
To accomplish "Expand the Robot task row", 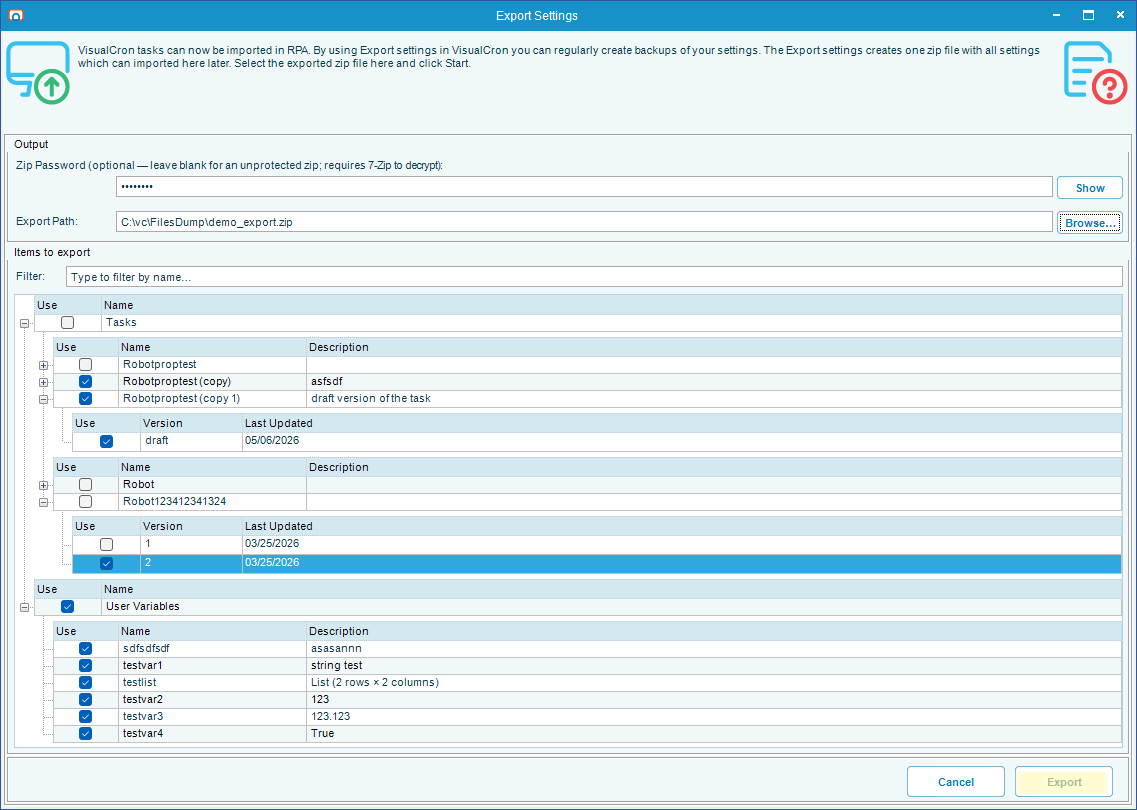I will (x=44, y=485).
